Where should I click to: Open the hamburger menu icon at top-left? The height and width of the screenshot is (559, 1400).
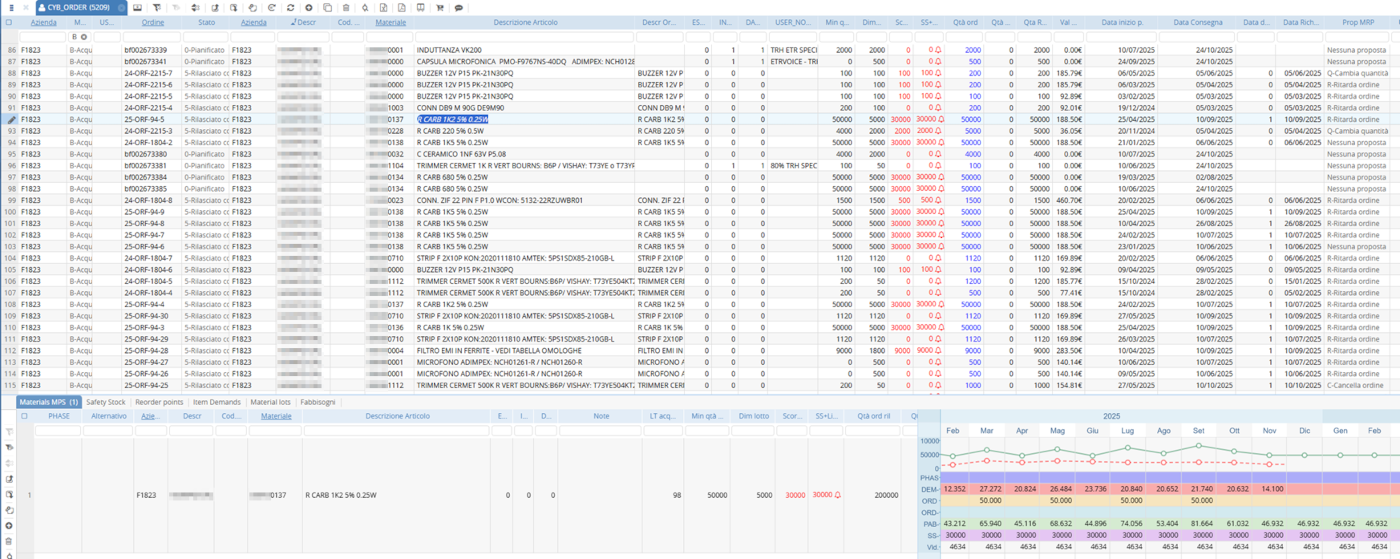[11, 7]
